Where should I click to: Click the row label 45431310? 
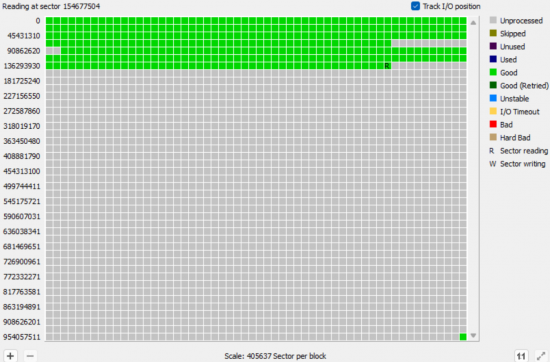point(24,36)
